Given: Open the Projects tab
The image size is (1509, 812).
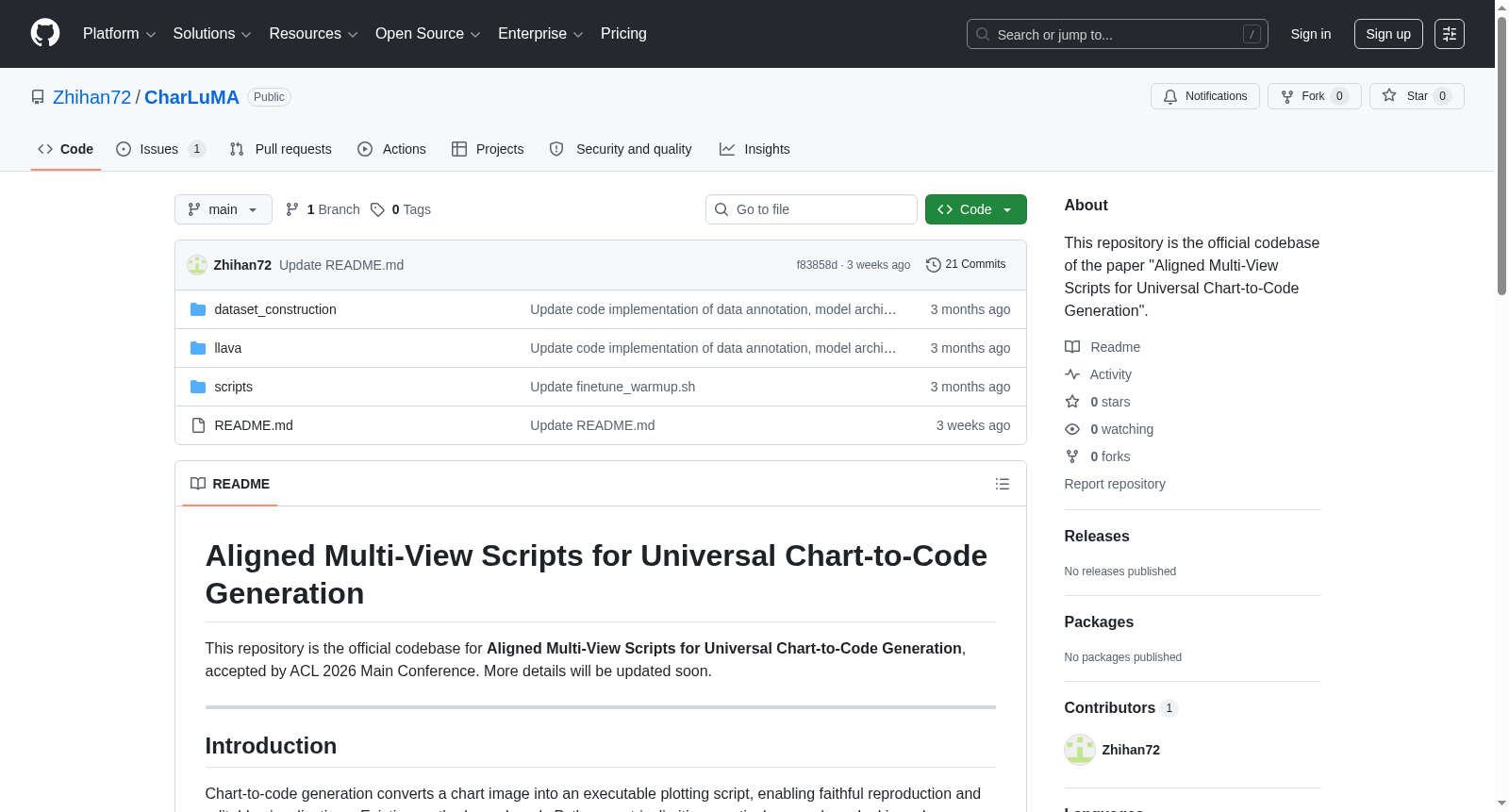Looking at the screenshot, I should [488, 149].
